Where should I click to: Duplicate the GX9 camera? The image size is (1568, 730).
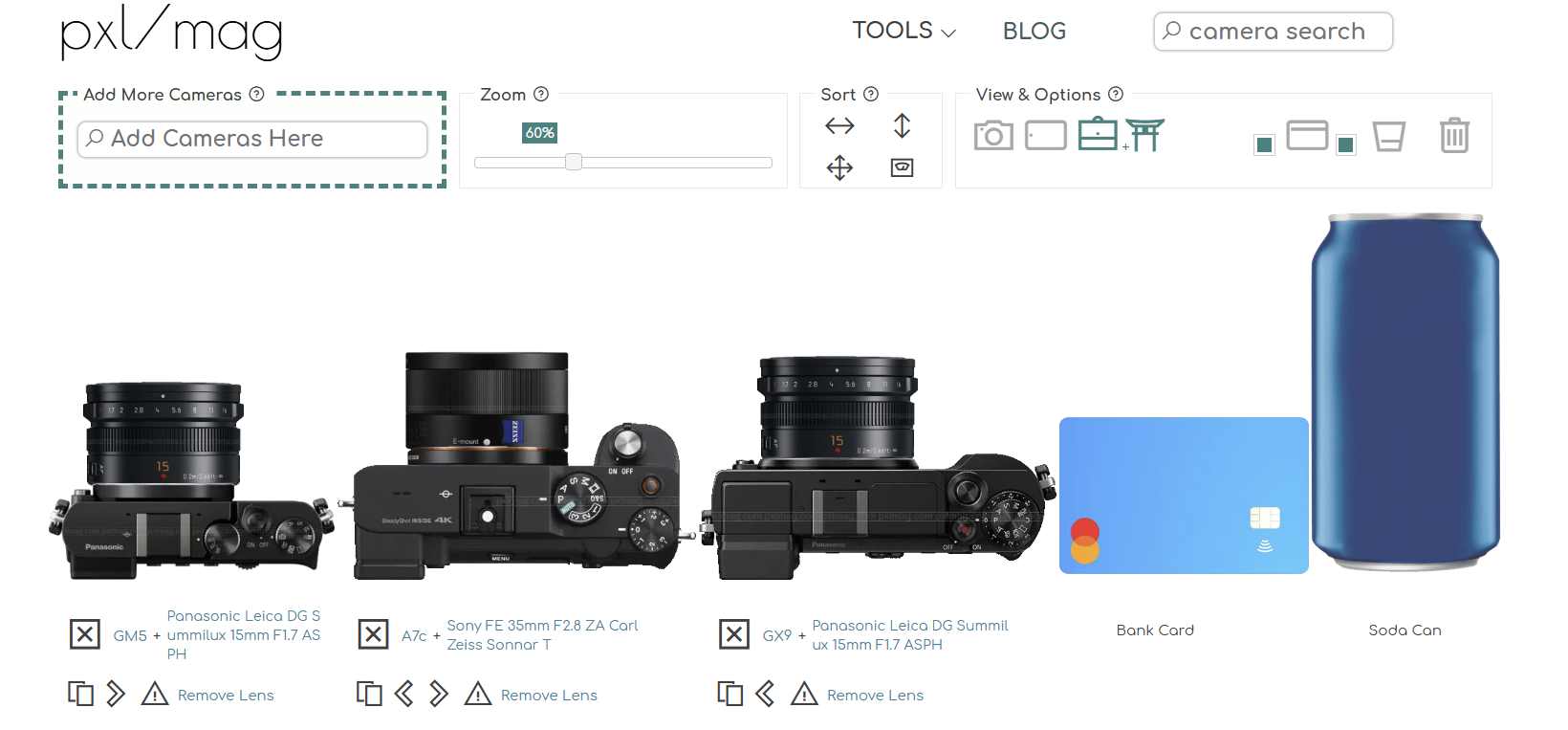[x=730, y=694]
